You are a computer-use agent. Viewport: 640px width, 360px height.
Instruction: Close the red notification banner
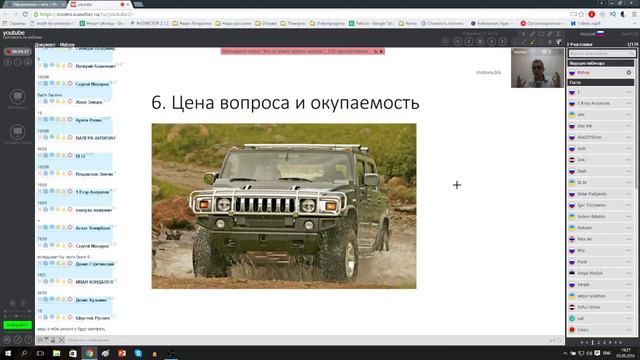pos(381,51)
